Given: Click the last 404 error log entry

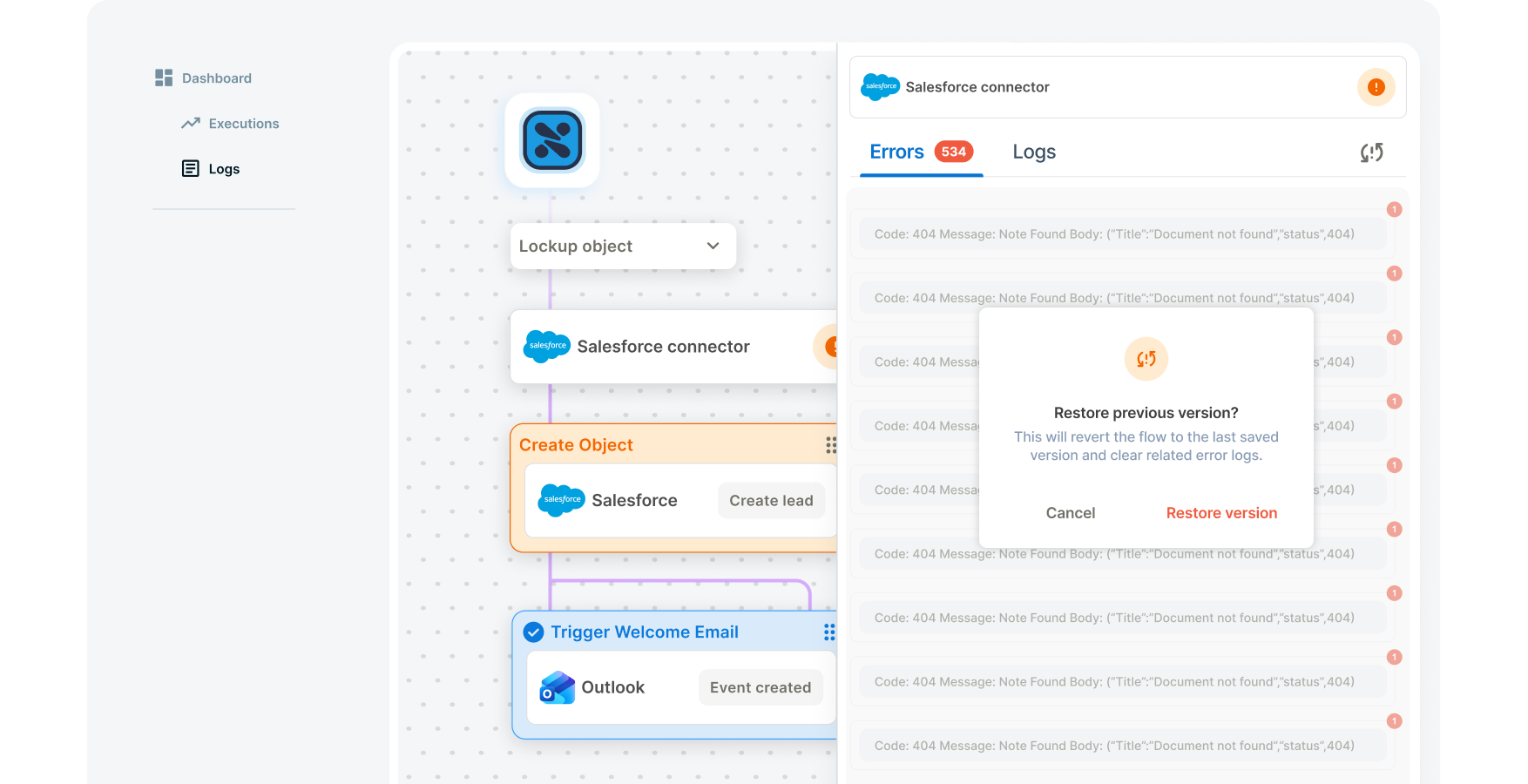Looking at the screenshot, I should tap(1122, 746).
